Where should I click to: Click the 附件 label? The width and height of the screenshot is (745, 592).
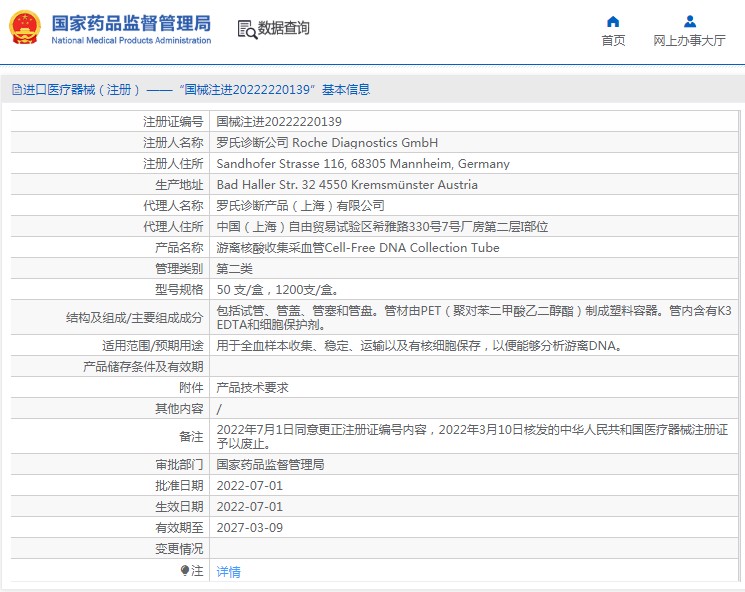coord(191,387)
